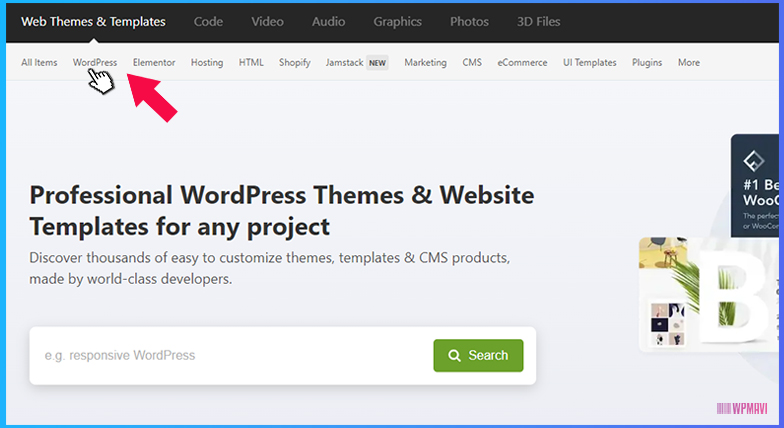Expand the More menu
The image size is (784, 428).
[x=688, y=62]
